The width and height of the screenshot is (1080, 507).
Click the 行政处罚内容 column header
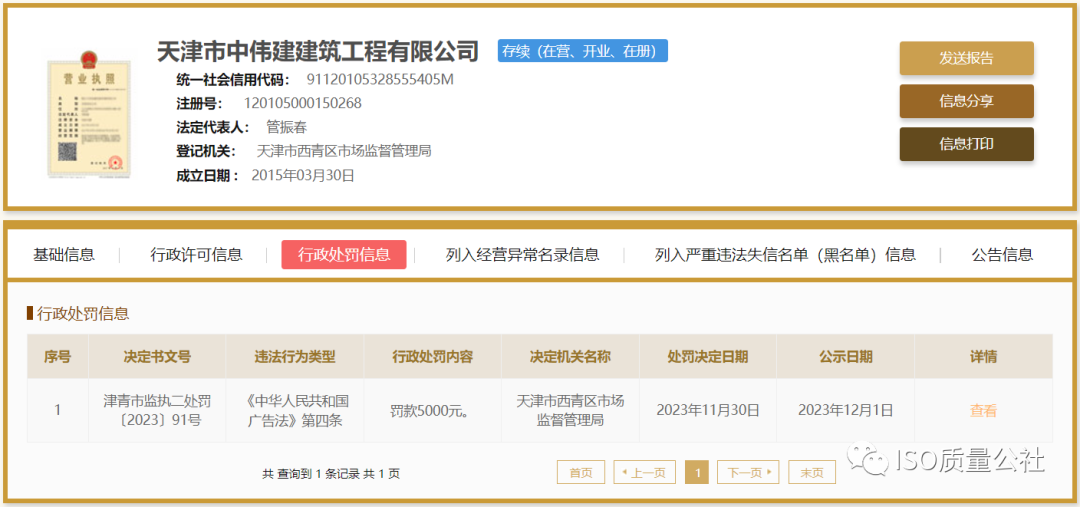(x=433, y=357)
